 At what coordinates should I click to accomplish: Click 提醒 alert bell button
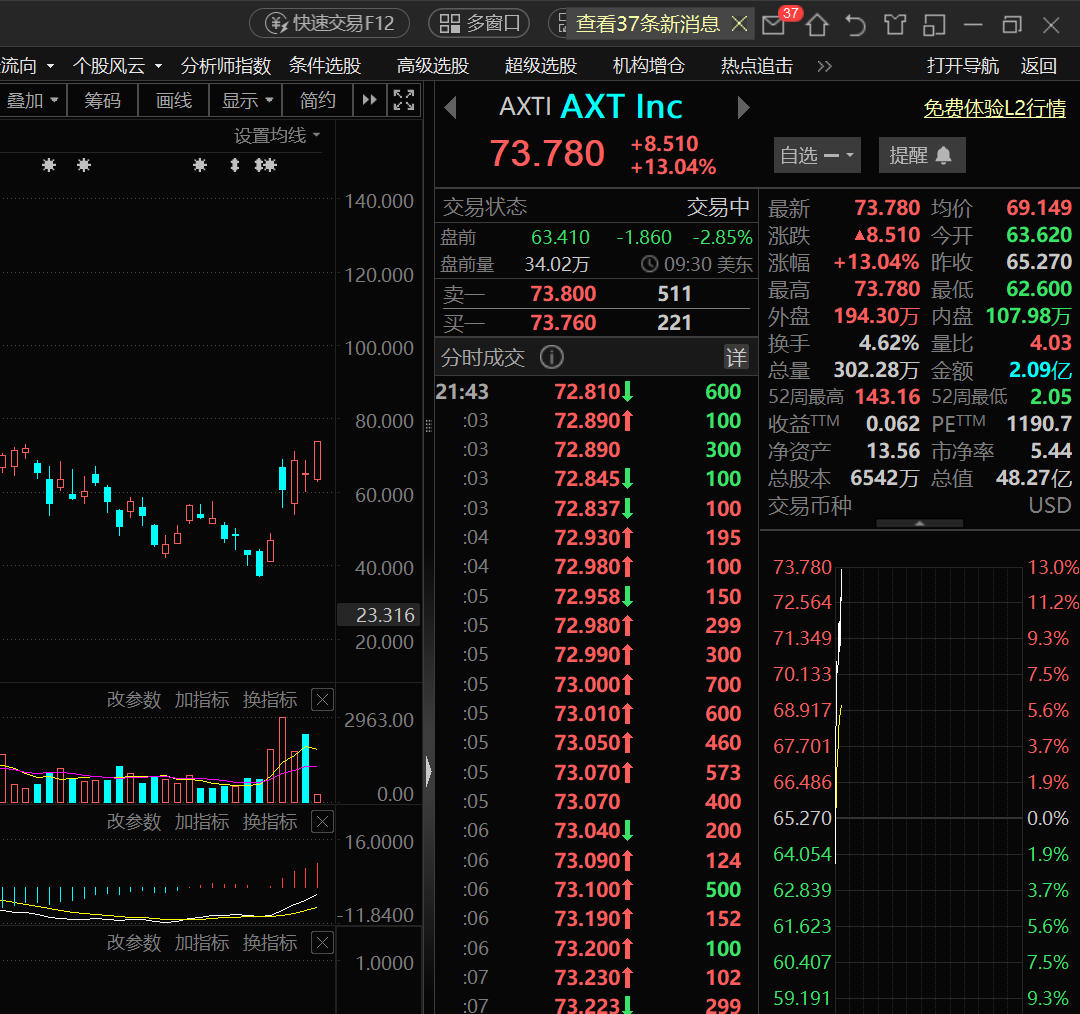[x=922, y=156]
